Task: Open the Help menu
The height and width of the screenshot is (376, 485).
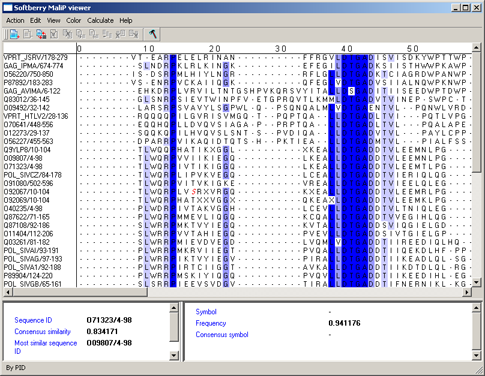Action: tap(126, 21)
